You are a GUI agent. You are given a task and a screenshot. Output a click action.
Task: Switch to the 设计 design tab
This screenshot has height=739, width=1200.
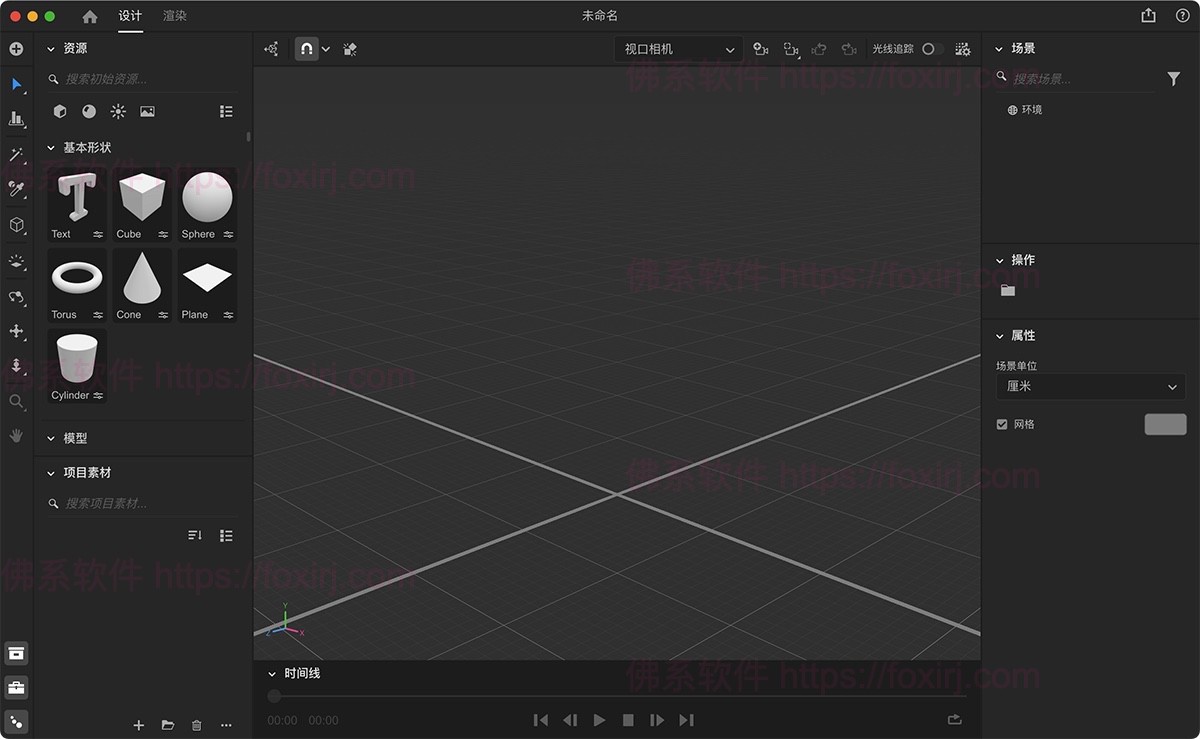click(x=130, y=16)
